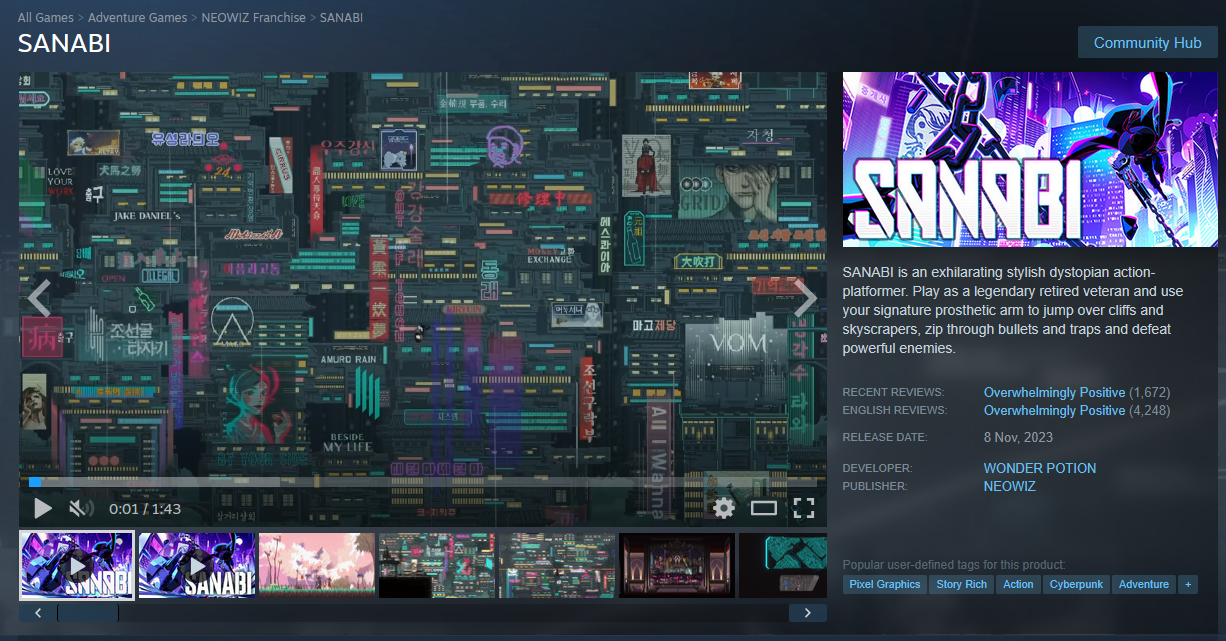Select the pink cherry blossom screenshot thumbnail
Screen dimensions: 1226x641
coord(317,565)
